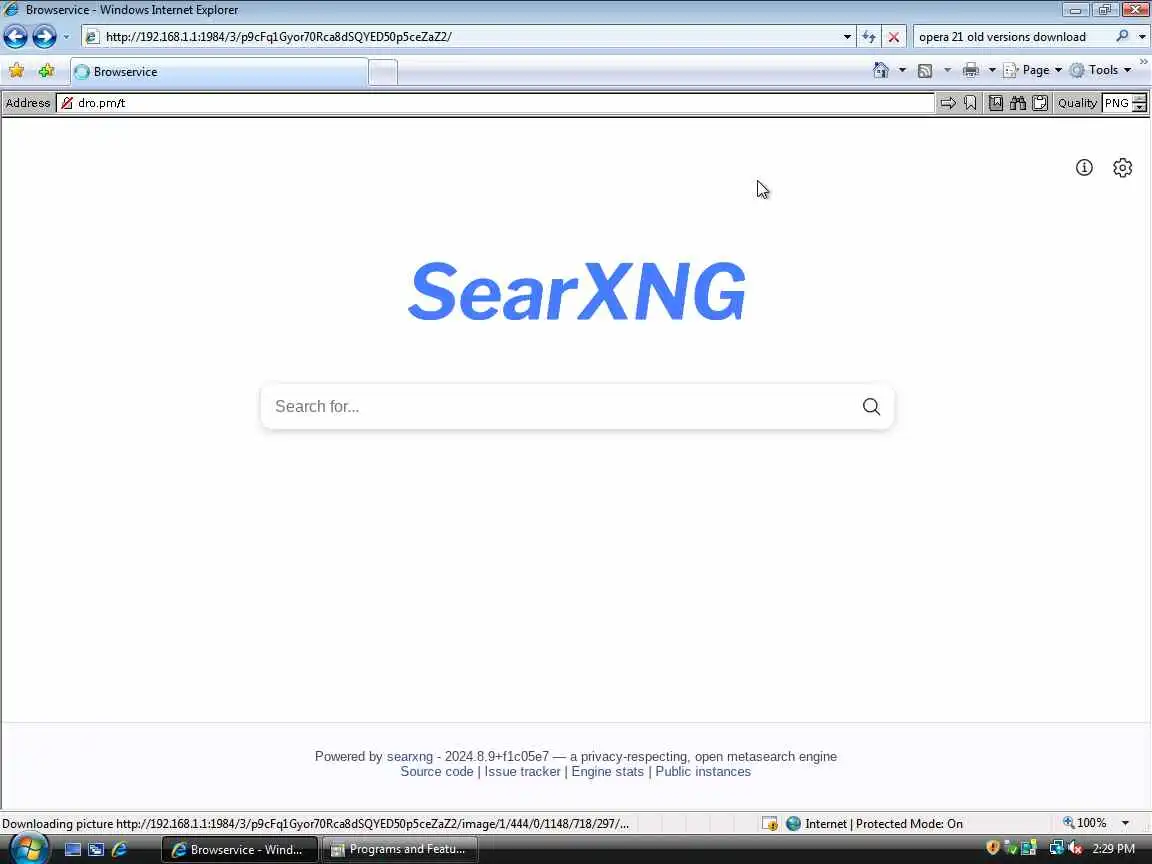Click the network tray icon
Screen dimensions: 1152x864
[x=1056, y=848]
